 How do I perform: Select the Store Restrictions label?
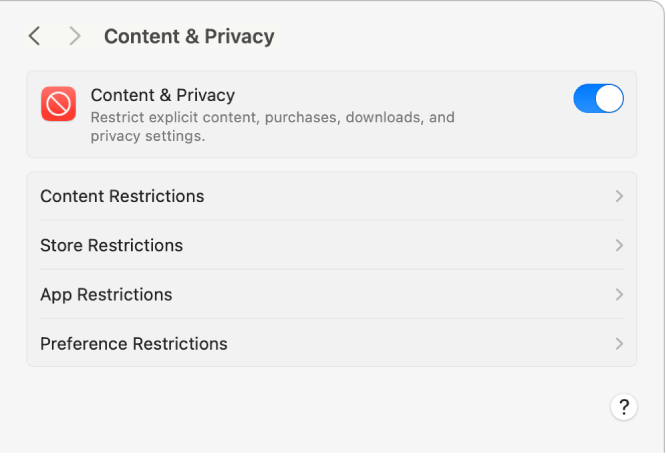(111, 245)
